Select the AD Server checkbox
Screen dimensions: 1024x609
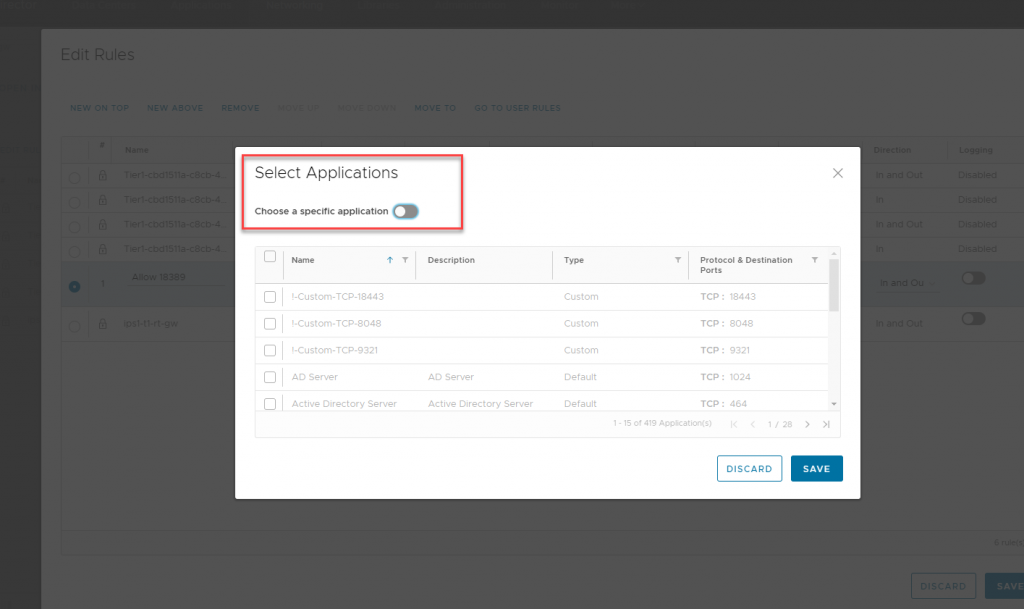coord(270,377)
